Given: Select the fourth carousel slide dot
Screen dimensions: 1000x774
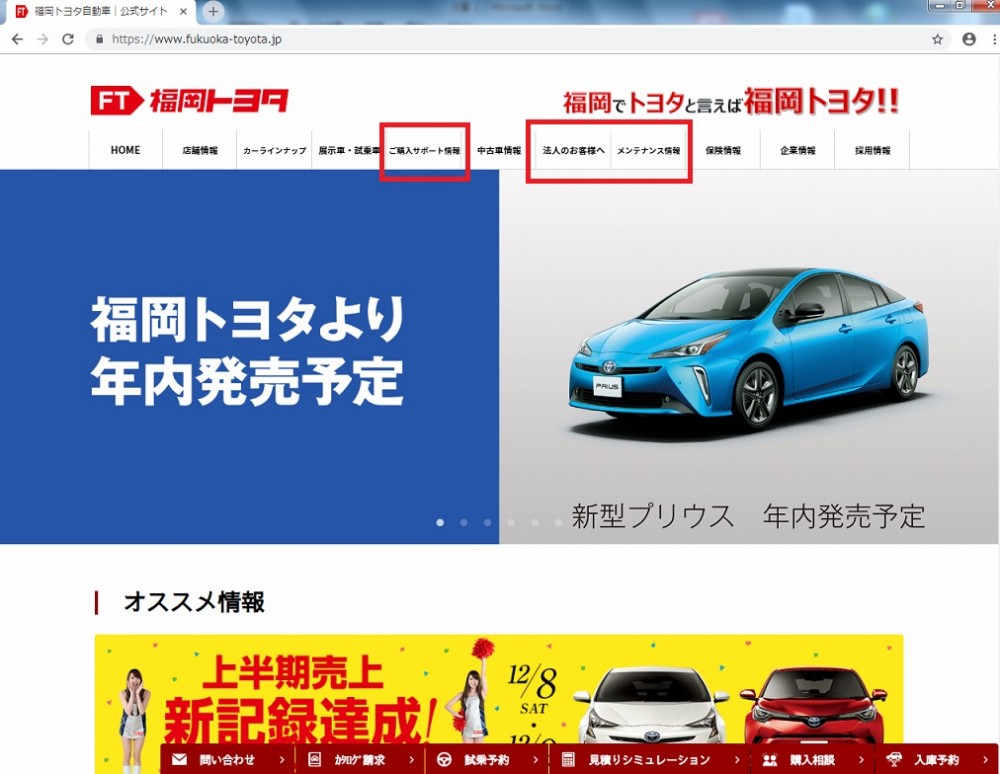Looking at the screenshot, I should pos(511,522).
